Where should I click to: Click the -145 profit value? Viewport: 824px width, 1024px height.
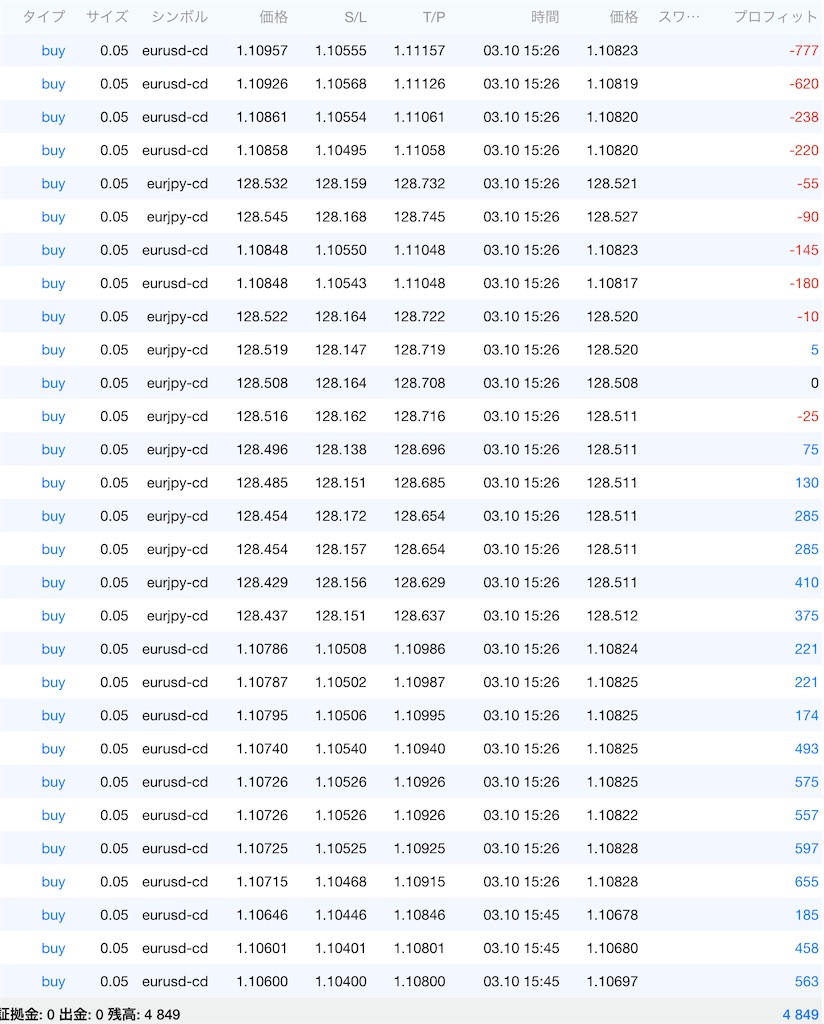click(x=803, y=250)
